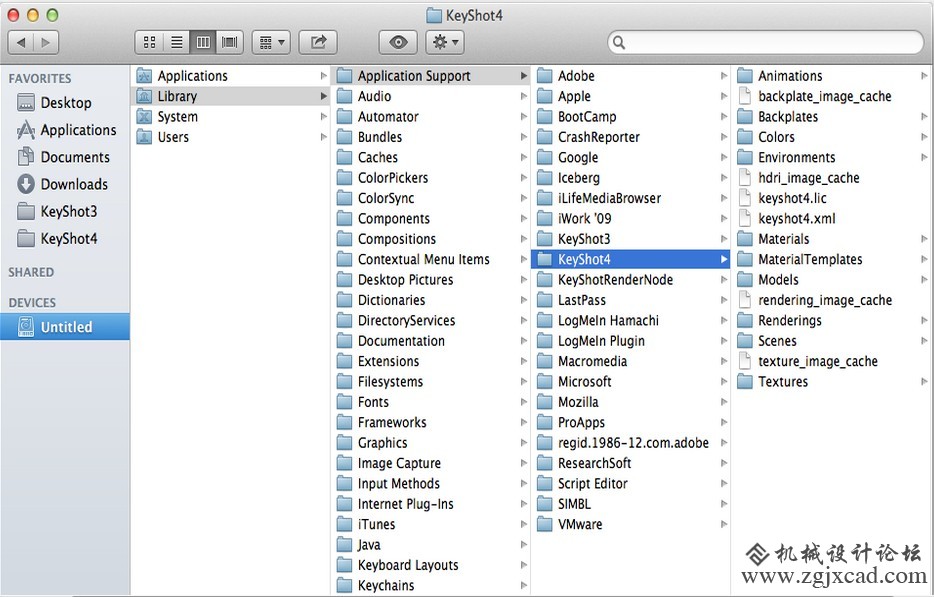Expand the KeyShot4 folder arrow in the third column
The image size is (934, 597).
coord(724,259)
